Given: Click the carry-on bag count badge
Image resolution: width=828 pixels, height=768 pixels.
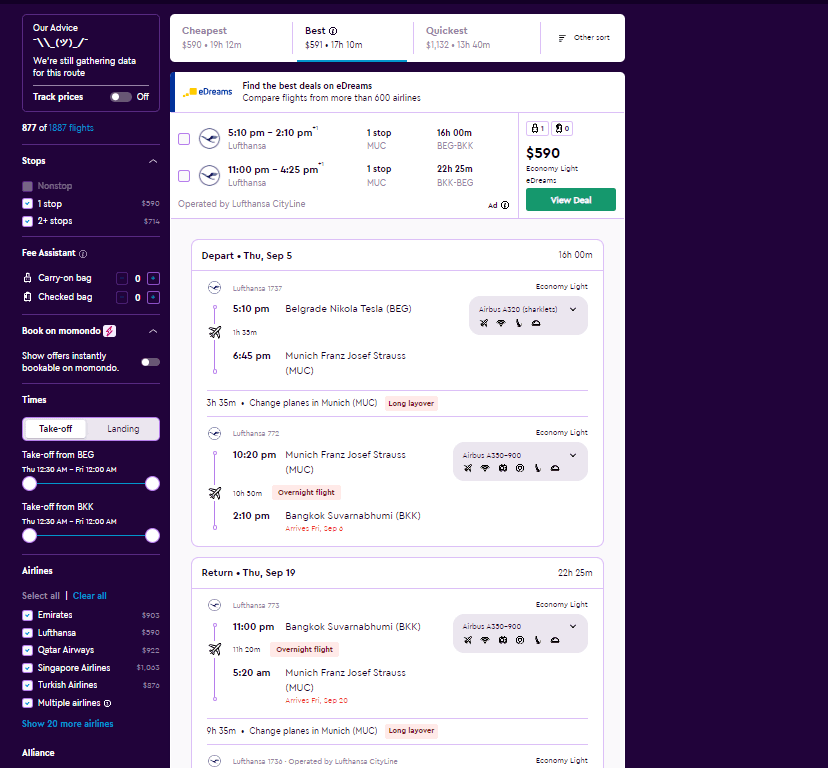Looking at the screenshot, I should coord(537,128).
